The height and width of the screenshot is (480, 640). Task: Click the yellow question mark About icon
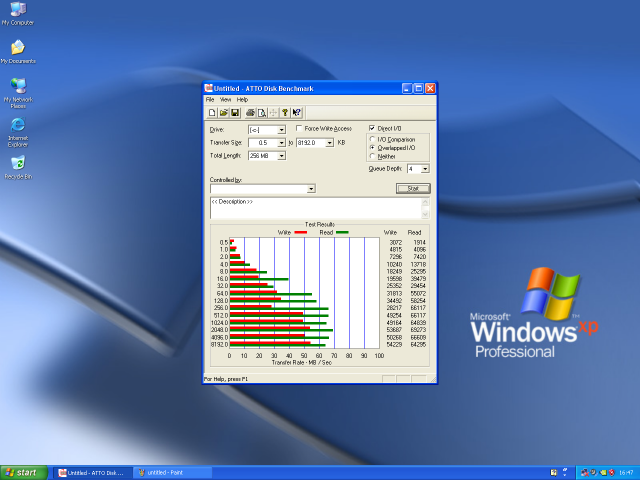[285, 113]
